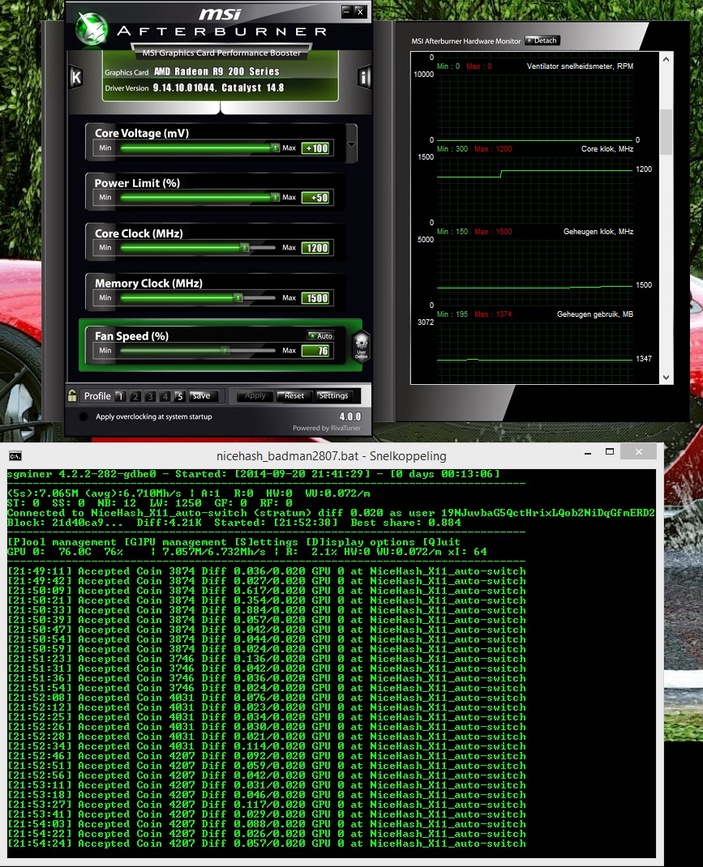Open Kombustor via the K button
The width and height of the screenshot is (703, 867).
(x=76, y=77)
